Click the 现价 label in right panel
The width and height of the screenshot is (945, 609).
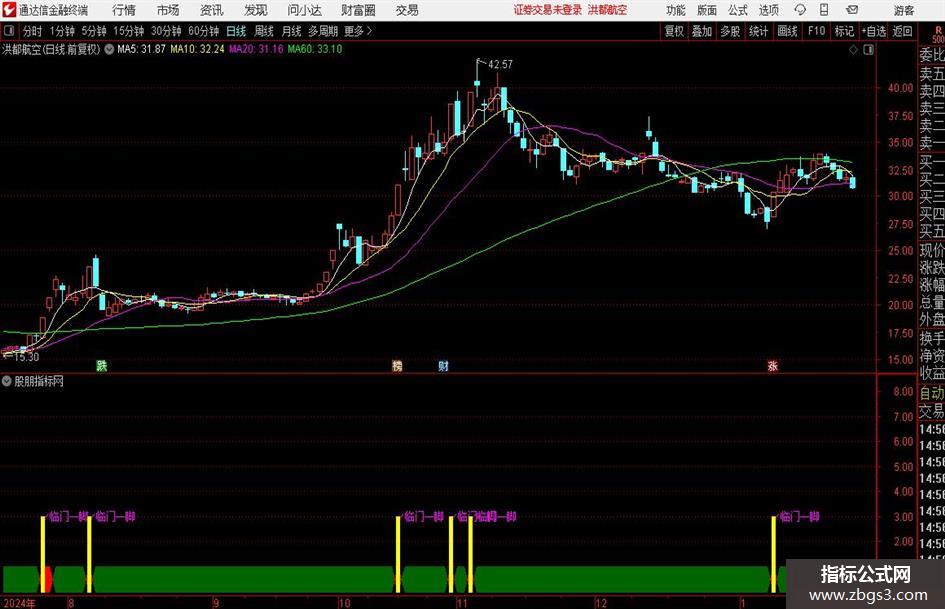click(932, 250)
